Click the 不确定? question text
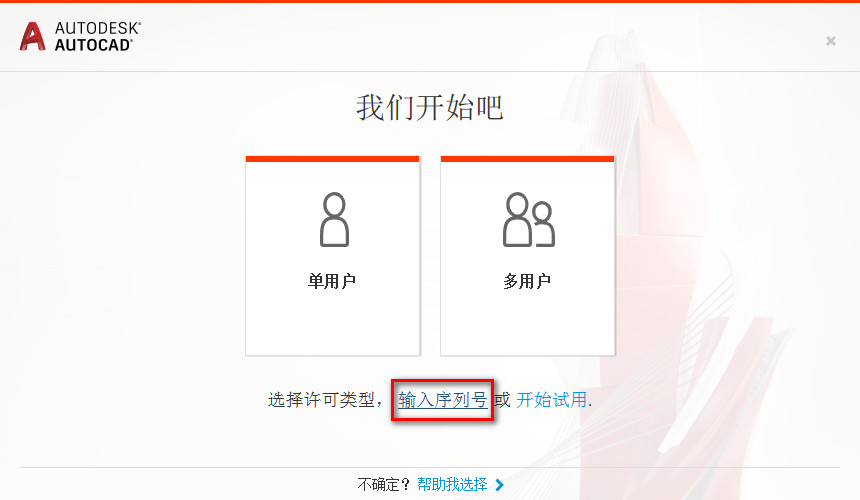 coord(384,485)
